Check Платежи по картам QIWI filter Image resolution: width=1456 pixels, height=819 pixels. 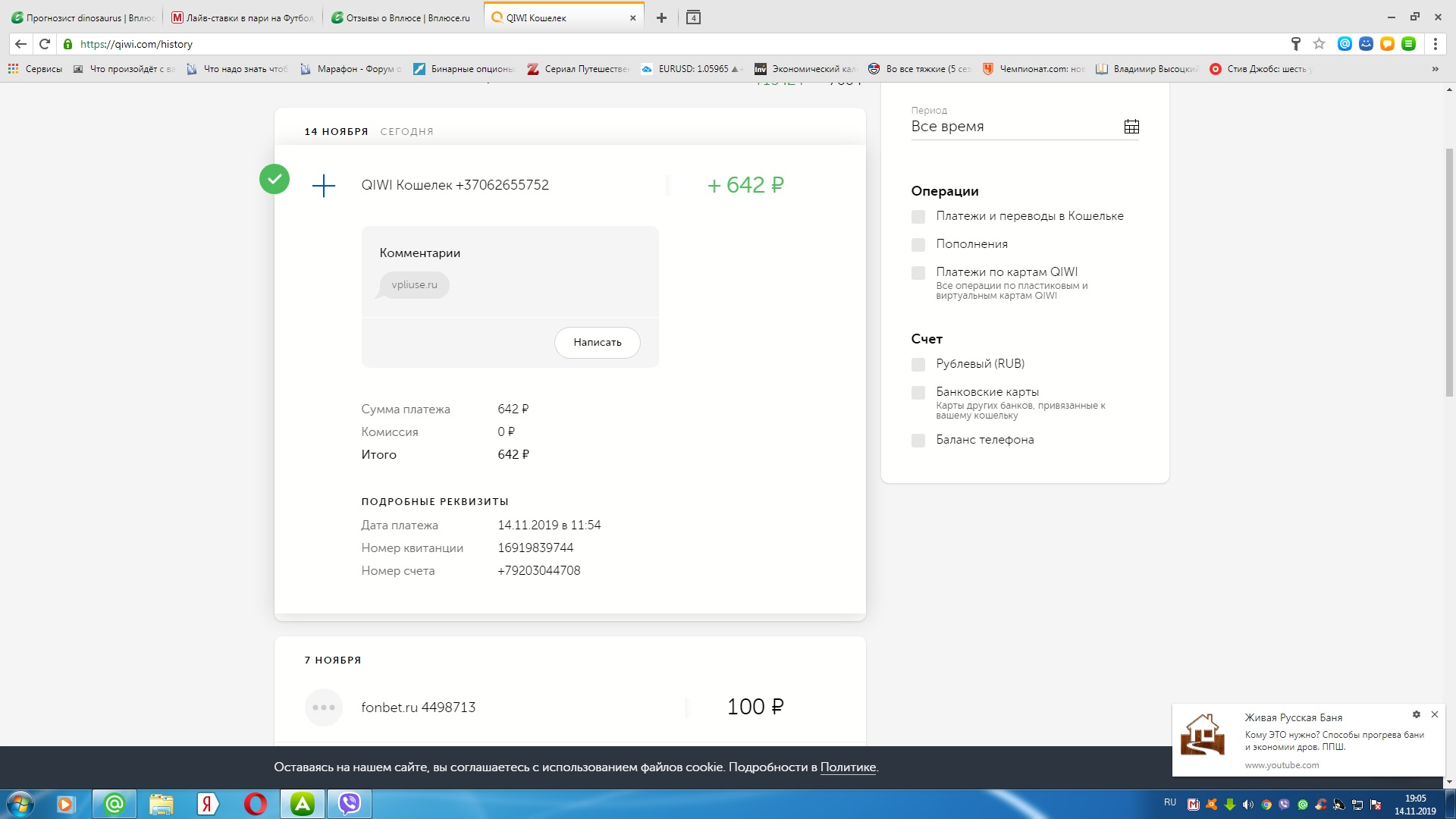[x=918, y=273]
